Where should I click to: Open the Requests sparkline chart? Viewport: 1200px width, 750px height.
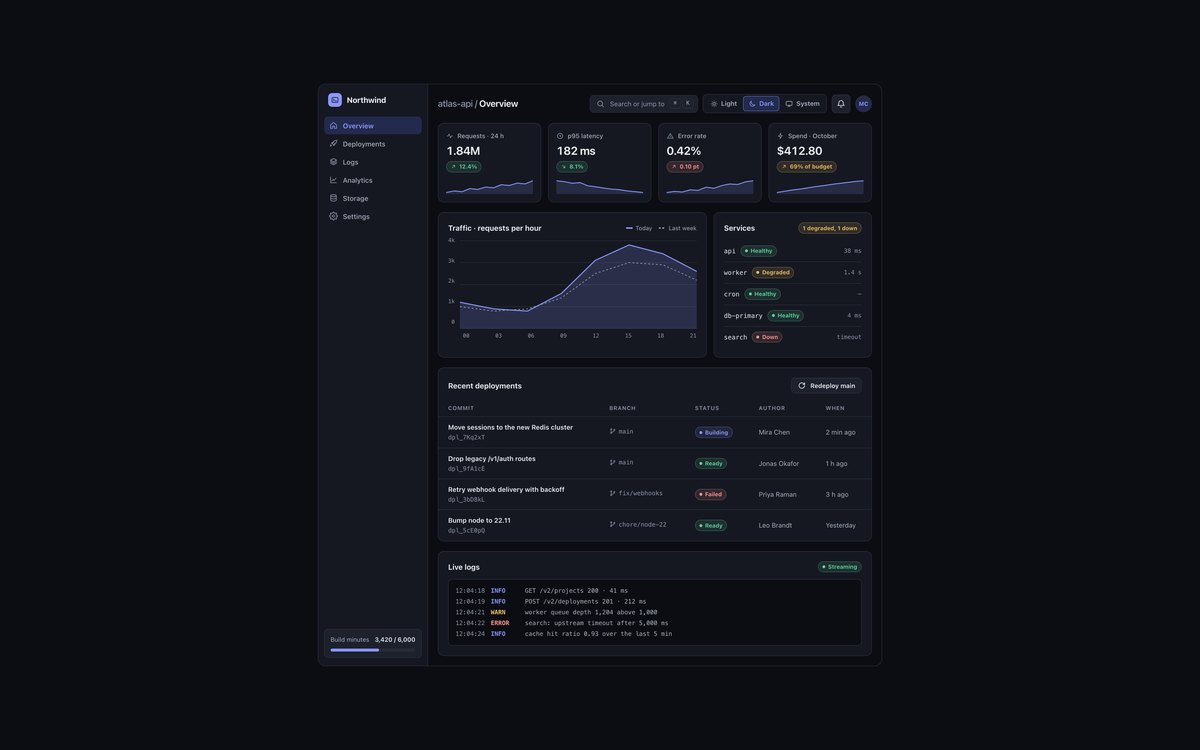pos(490,186)
